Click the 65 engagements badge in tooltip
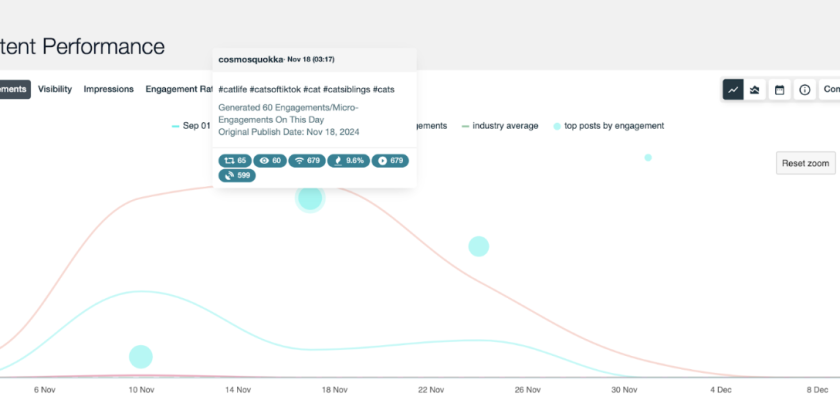This screenshot has height=400, width=840. 235,160
